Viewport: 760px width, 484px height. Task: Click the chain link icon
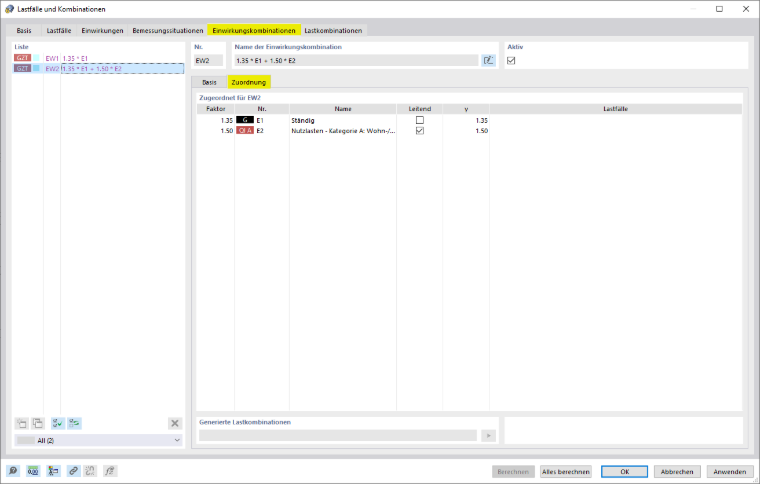click(x=73, y=471)
